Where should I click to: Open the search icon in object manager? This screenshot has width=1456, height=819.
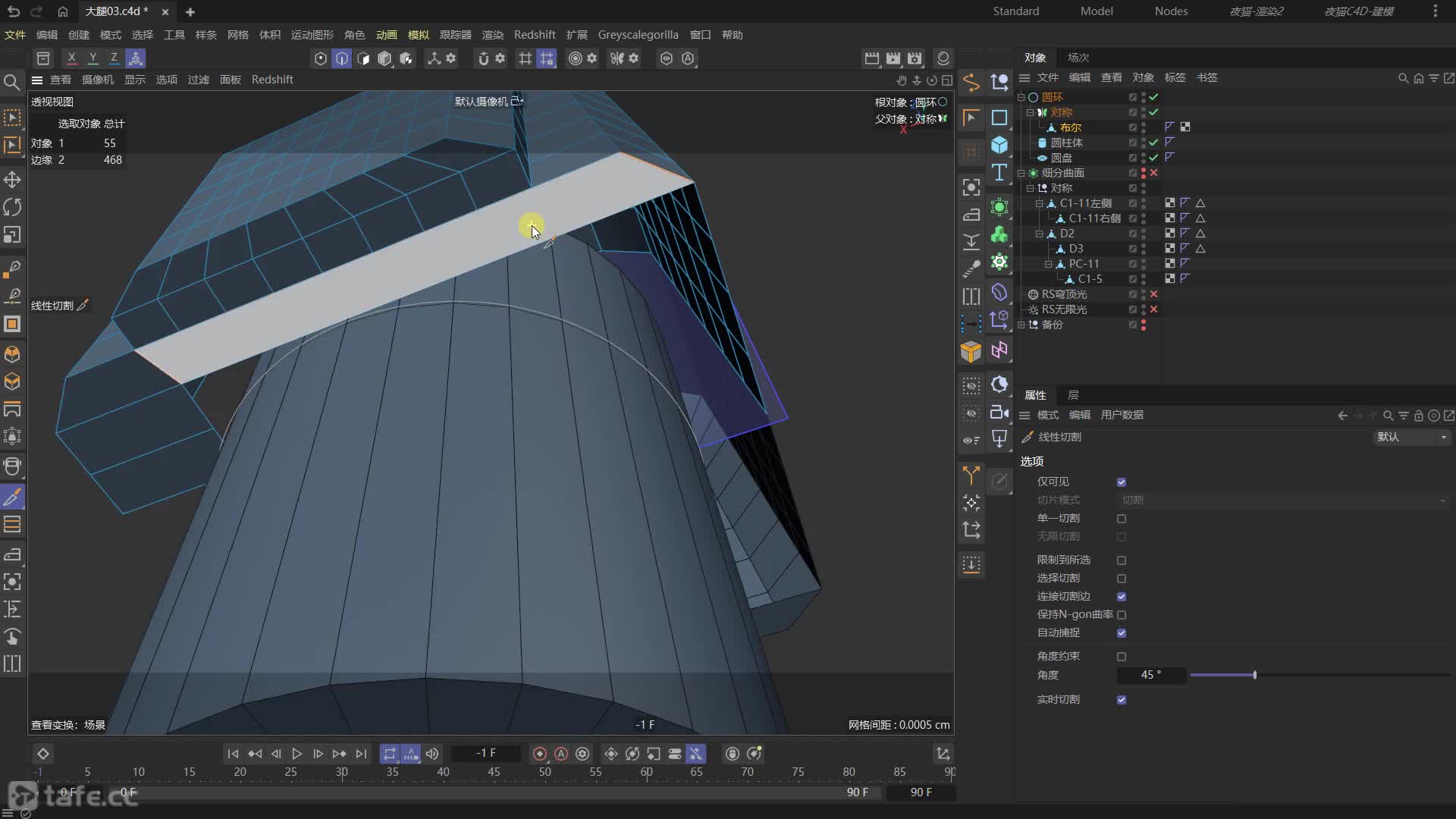coord(1403,78)
